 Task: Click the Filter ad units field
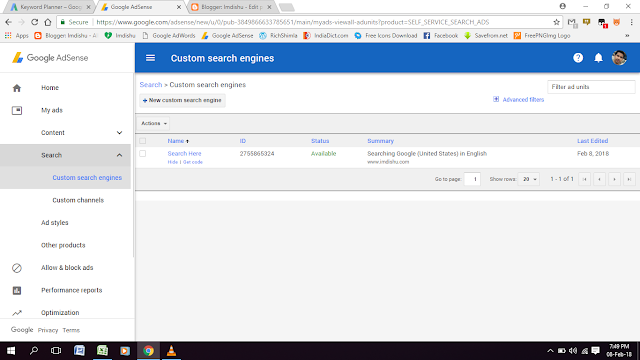(591, 87)
